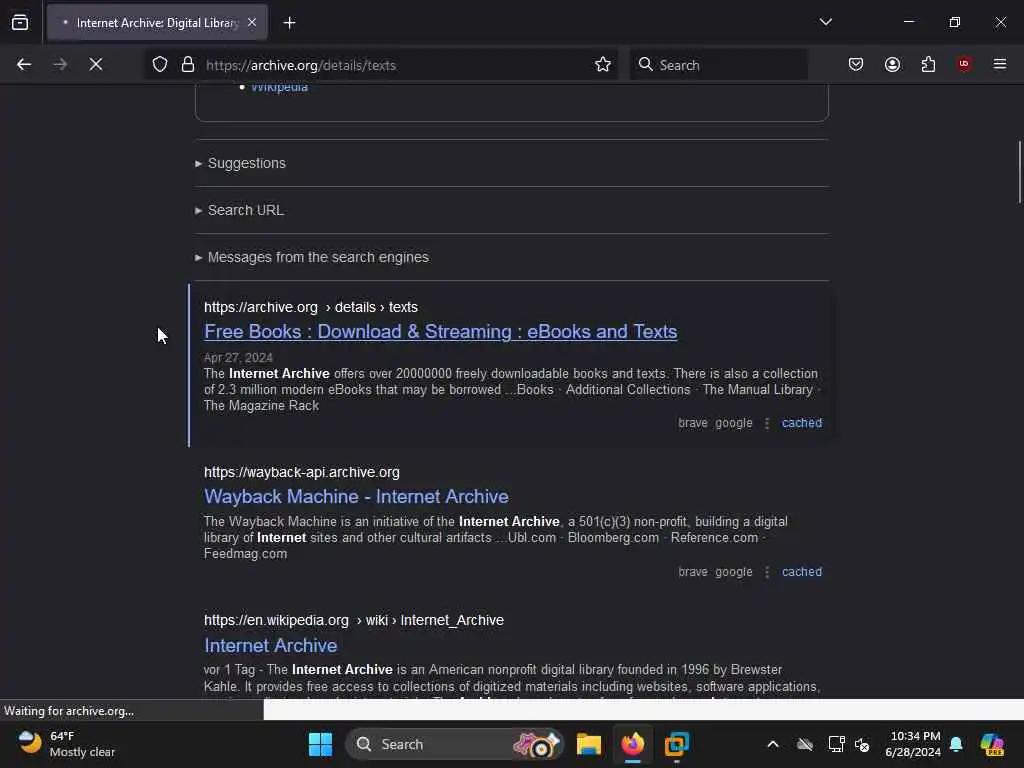Click the Firefox Search box
This screenshot has height=768, width=1024.
[x=718, y=65]
